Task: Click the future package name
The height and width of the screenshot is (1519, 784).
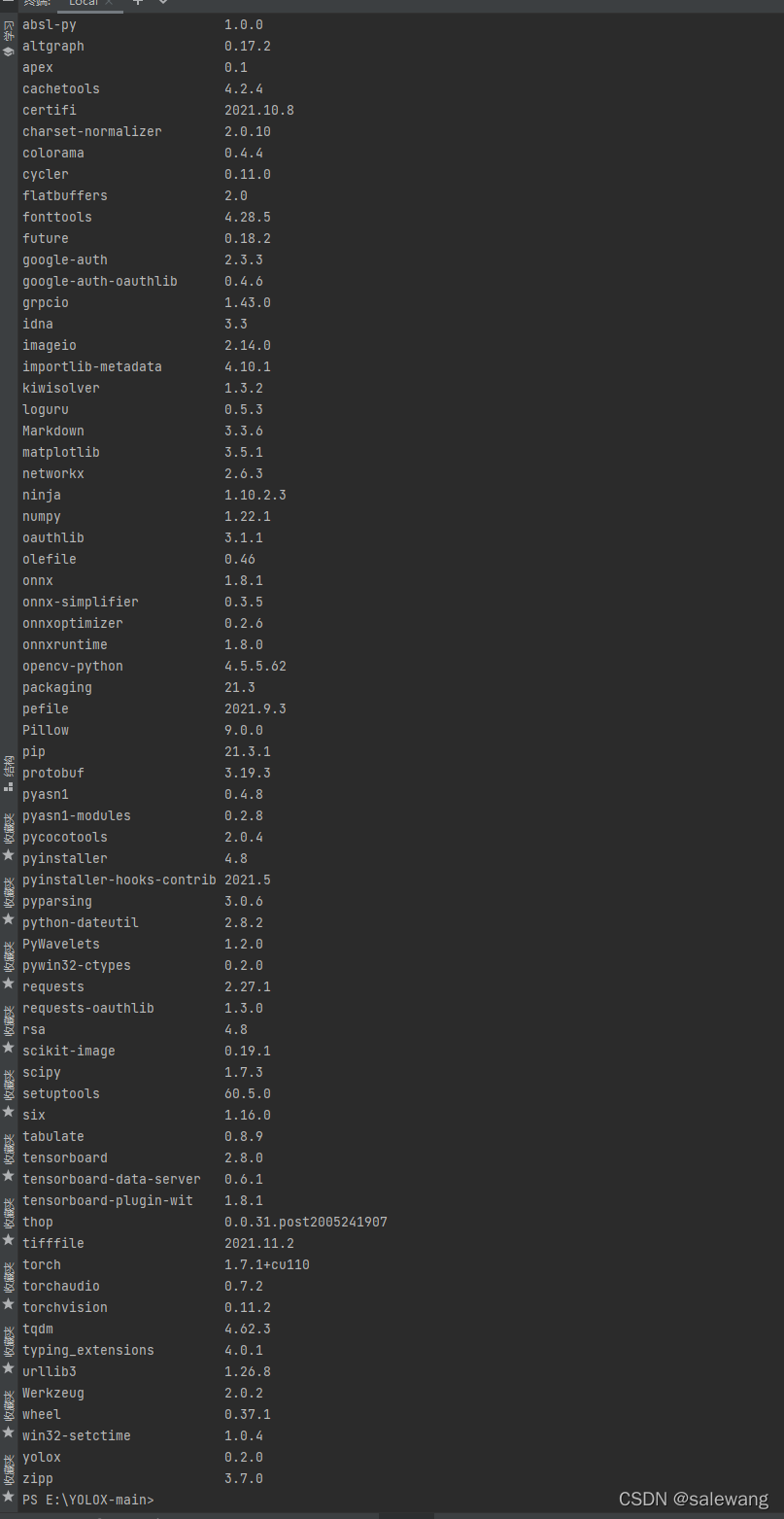Action: (46, 238)
